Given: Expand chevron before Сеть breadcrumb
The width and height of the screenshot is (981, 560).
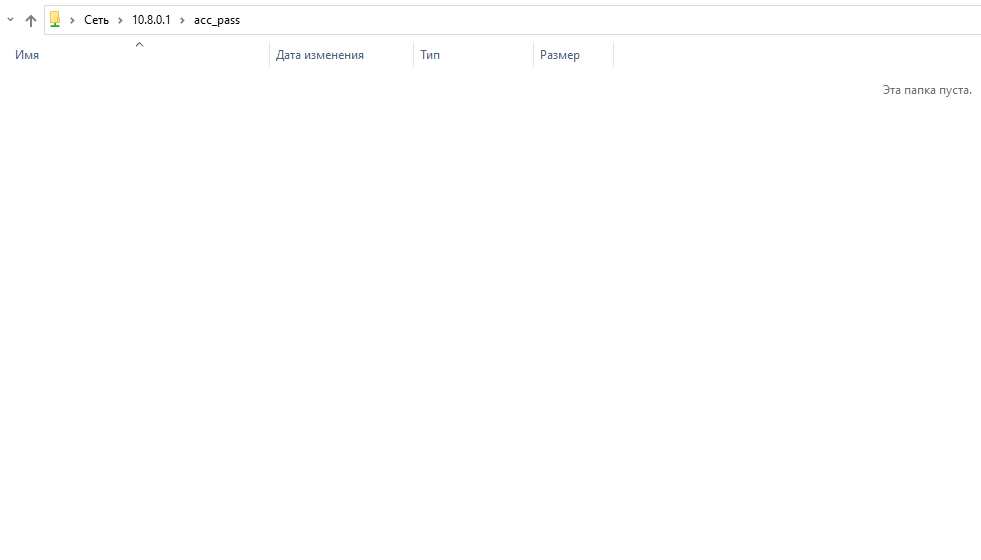Looking at the screenshot, I should 73,21.
